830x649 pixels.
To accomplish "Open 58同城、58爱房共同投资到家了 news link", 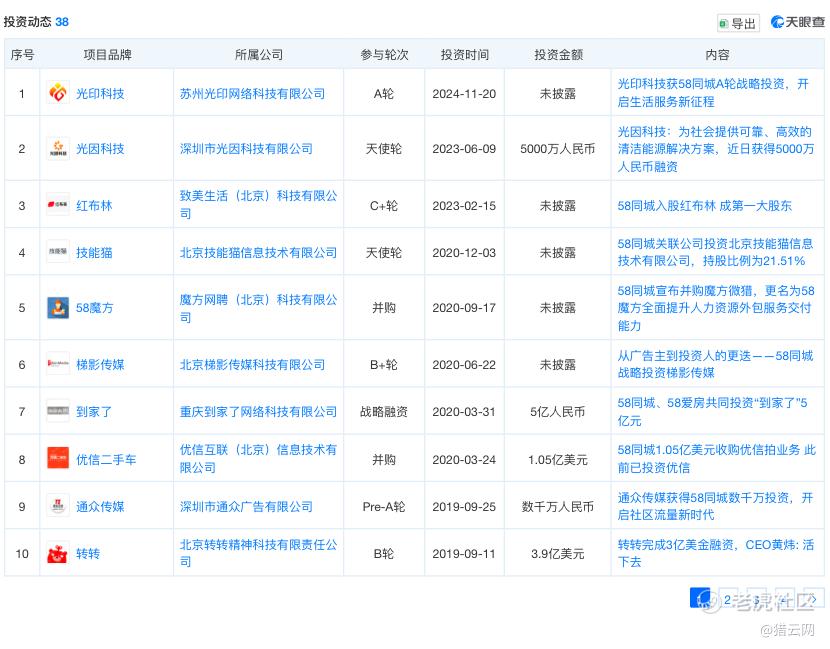I will 712,411.
